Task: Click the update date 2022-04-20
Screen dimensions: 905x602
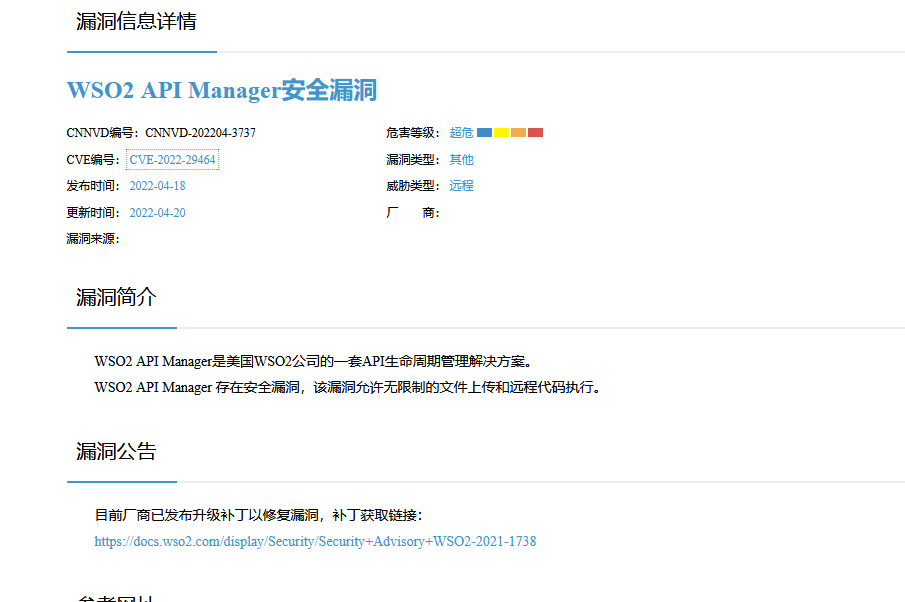Action: [157, 212]
